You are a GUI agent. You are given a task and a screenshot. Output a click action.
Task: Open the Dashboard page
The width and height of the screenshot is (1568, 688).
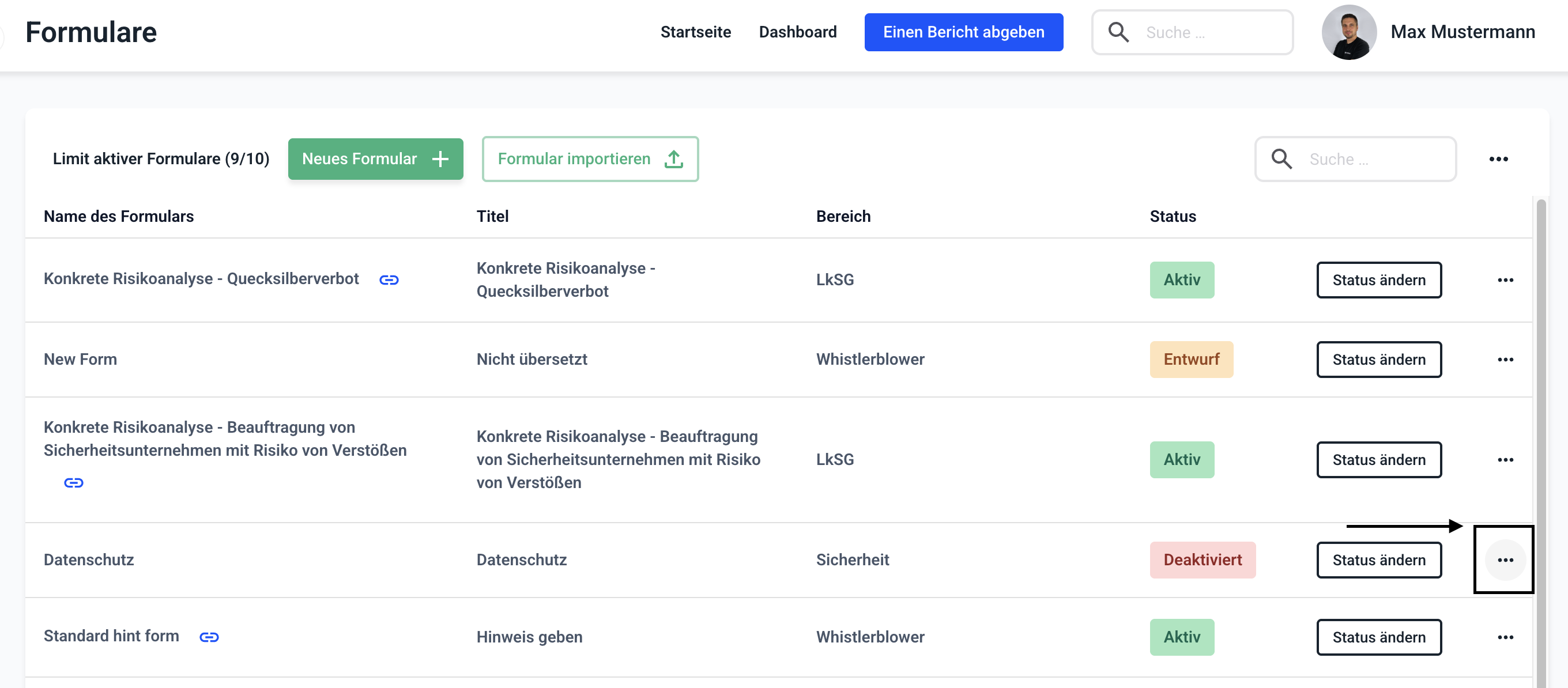797,32
